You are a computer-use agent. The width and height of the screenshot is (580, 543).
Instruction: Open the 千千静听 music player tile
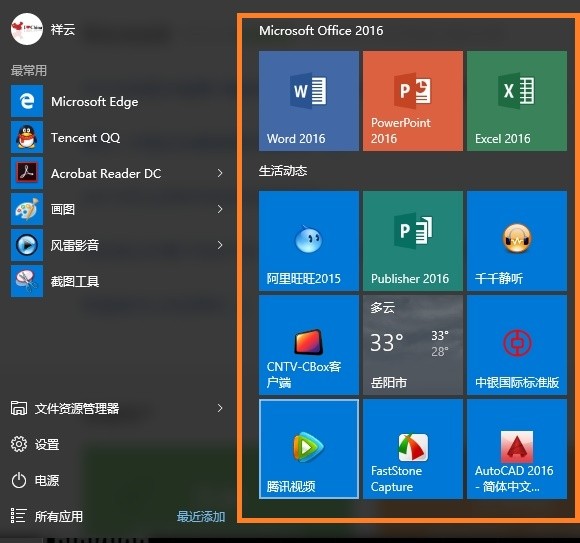click(x=517, y=241)
